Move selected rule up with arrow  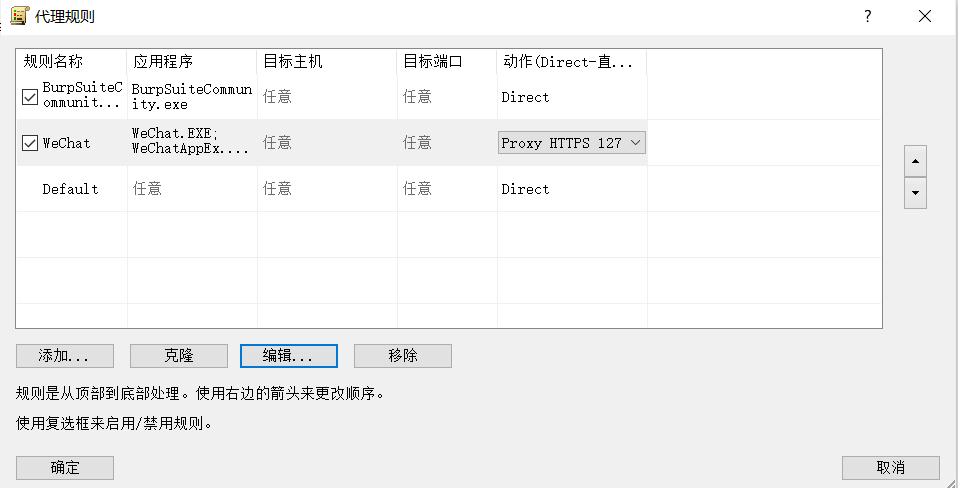click(x=915, y=161)
